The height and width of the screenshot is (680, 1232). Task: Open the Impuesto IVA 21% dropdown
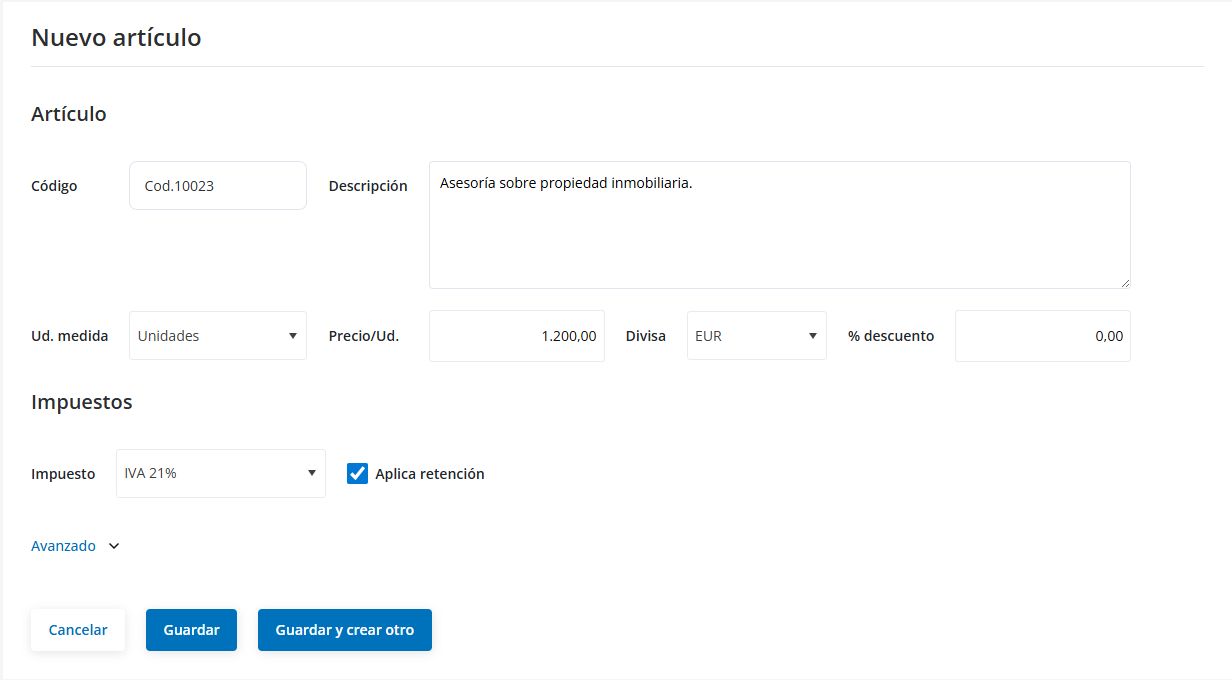point(221,473)
